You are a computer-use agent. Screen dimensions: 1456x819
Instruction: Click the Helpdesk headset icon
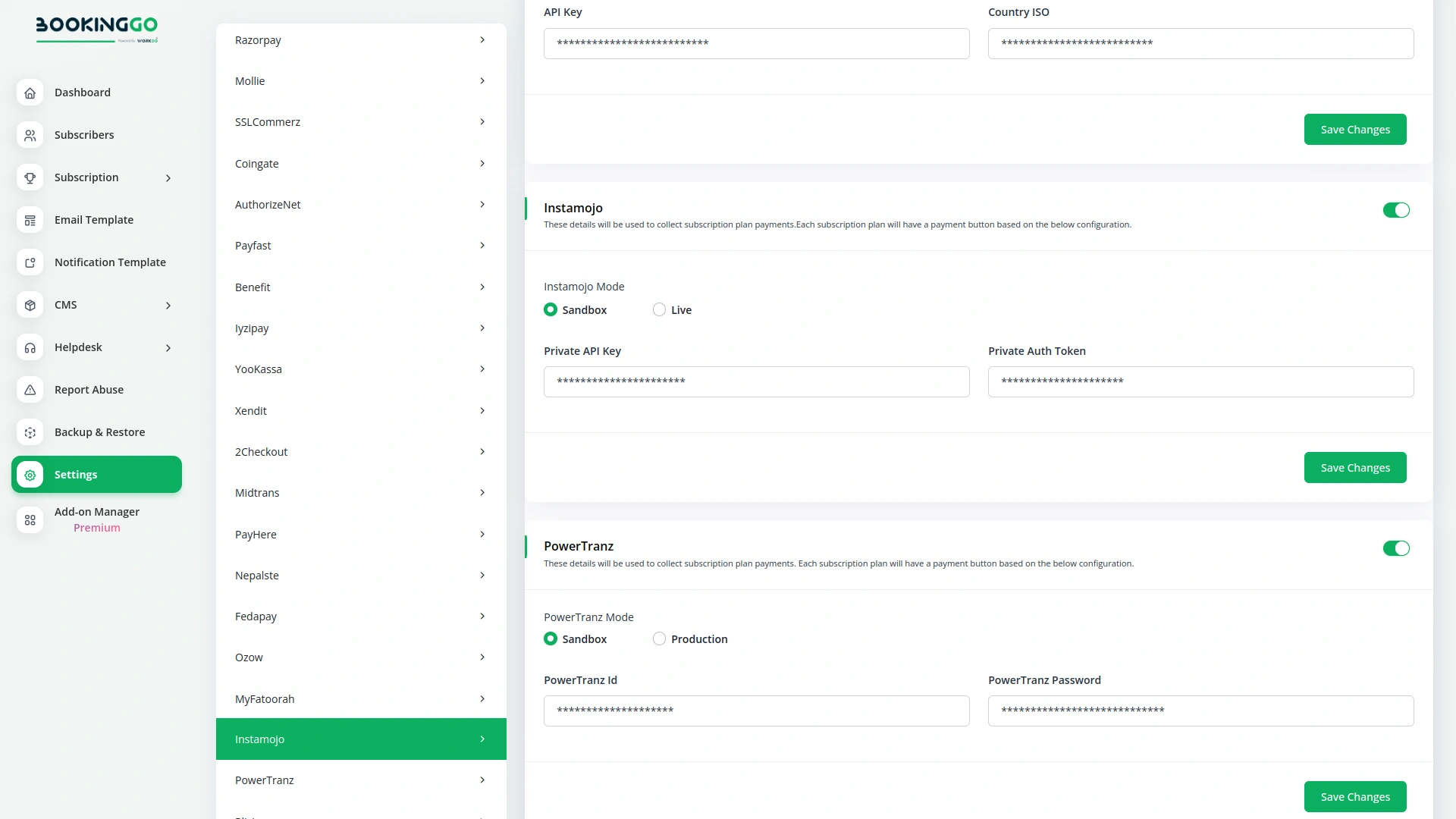pos(30,347)
